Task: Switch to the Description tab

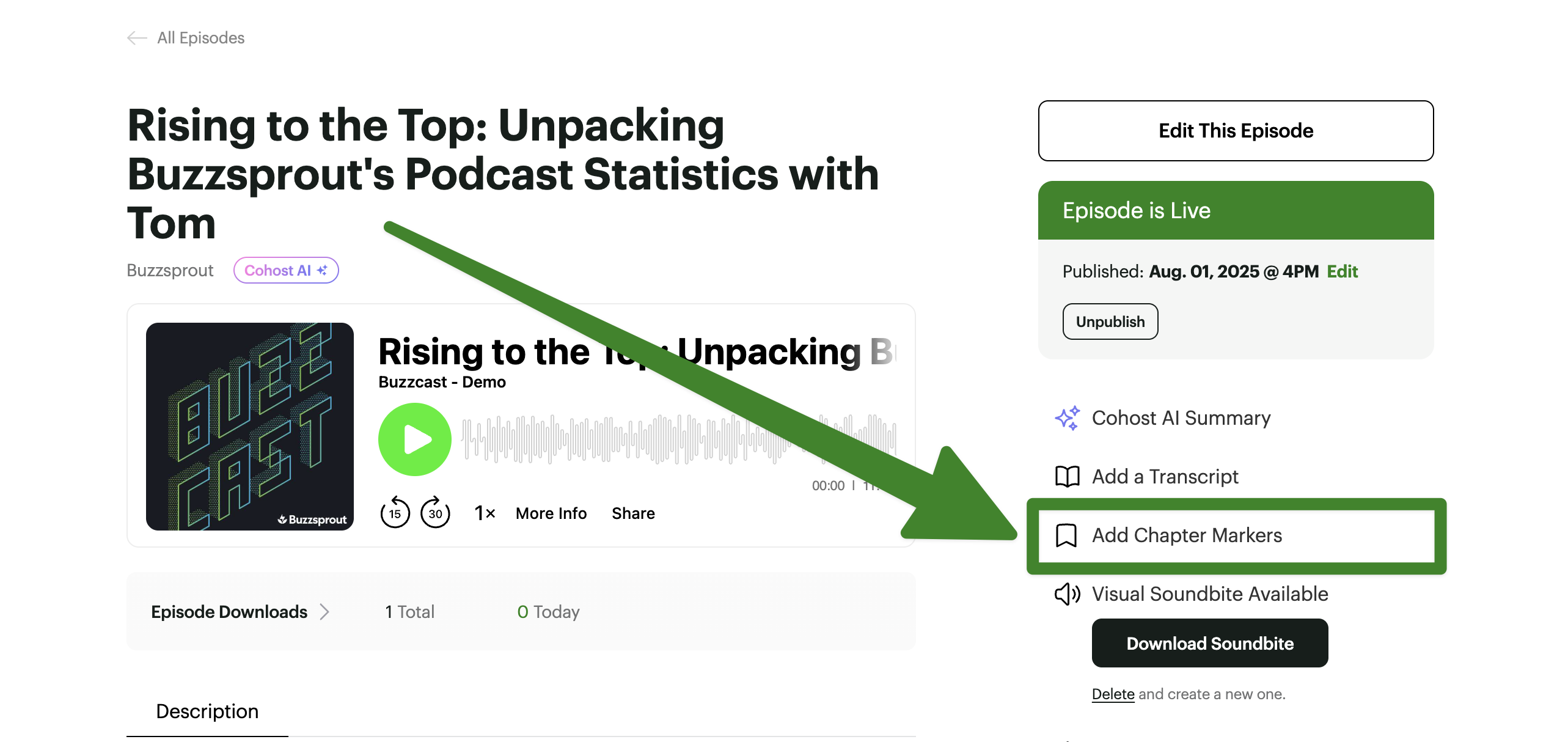Action: click(x=207, y=711)
